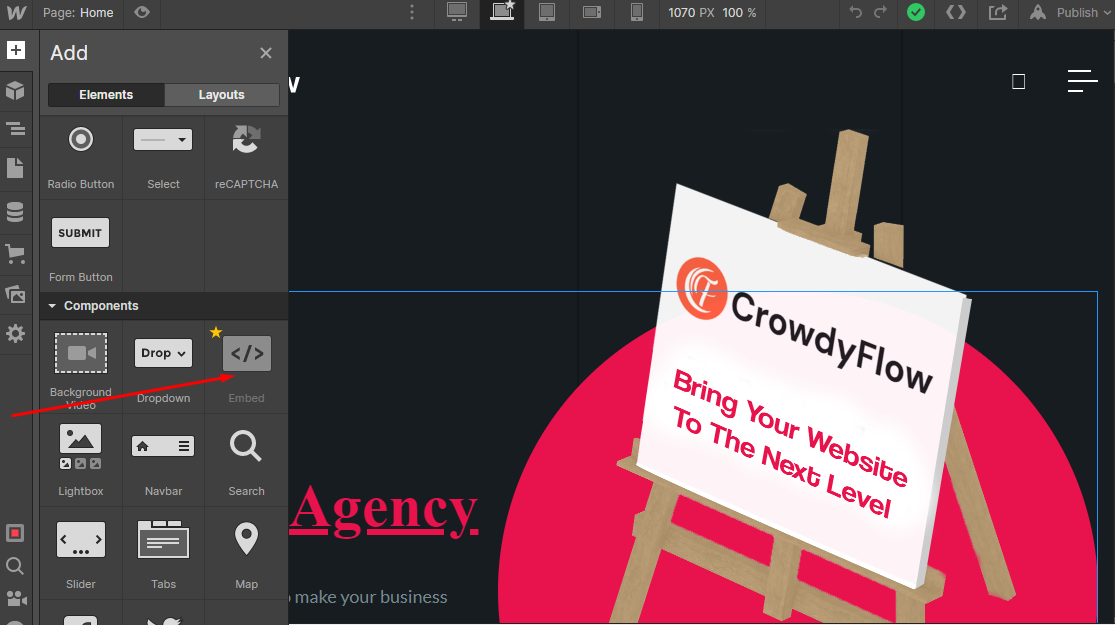Add a Search component
1115x625 pixels.
[x=246, y=460]
